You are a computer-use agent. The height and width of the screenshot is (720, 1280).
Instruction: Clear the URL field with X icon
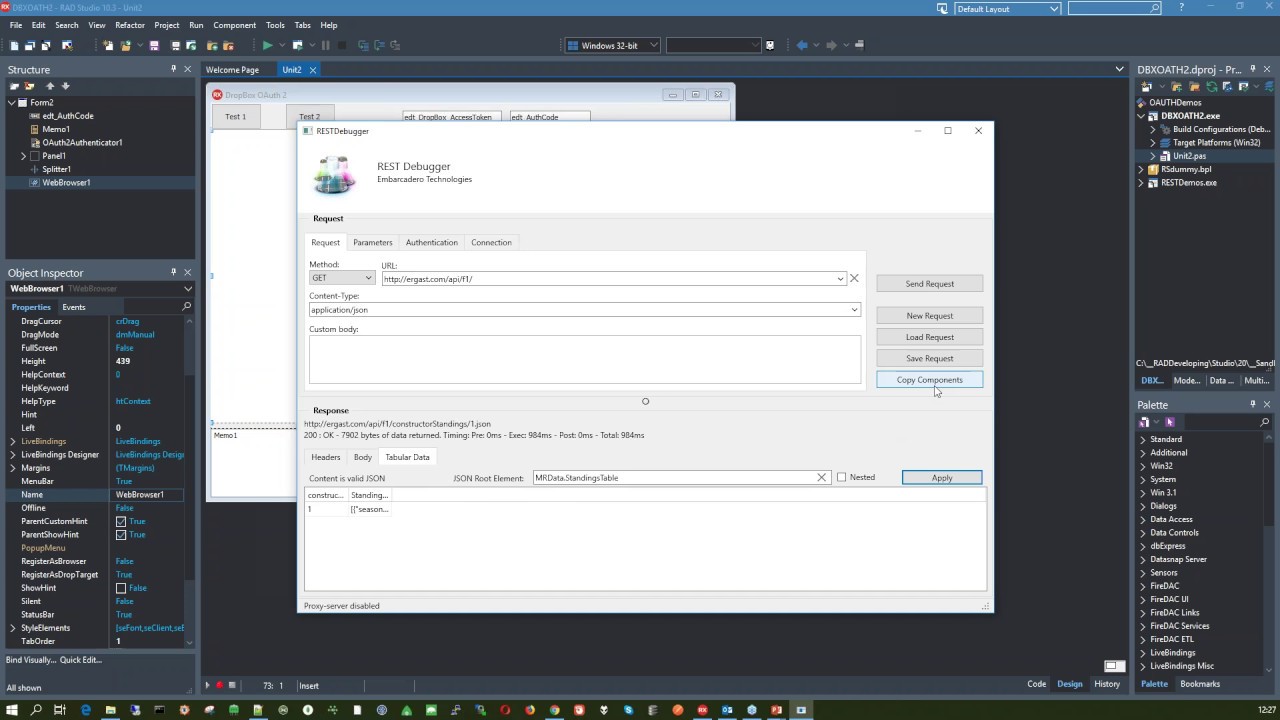(x=854, y=278)
